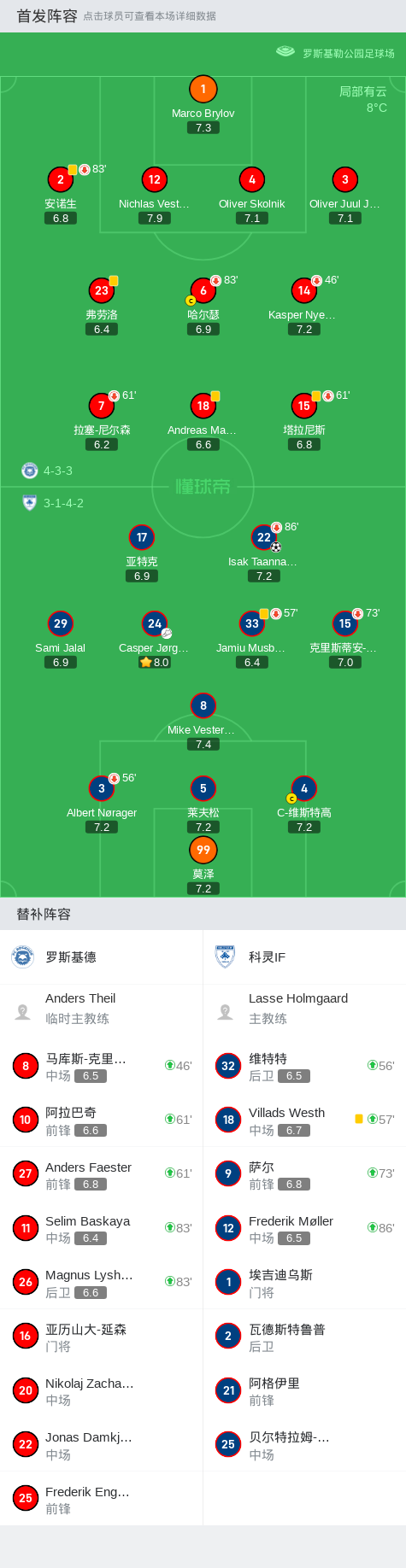The width and height of the screenshot is (406, 1568).
Task: Click the 罗斯基德 club crest in substitutes
Action: coord(23,957)
